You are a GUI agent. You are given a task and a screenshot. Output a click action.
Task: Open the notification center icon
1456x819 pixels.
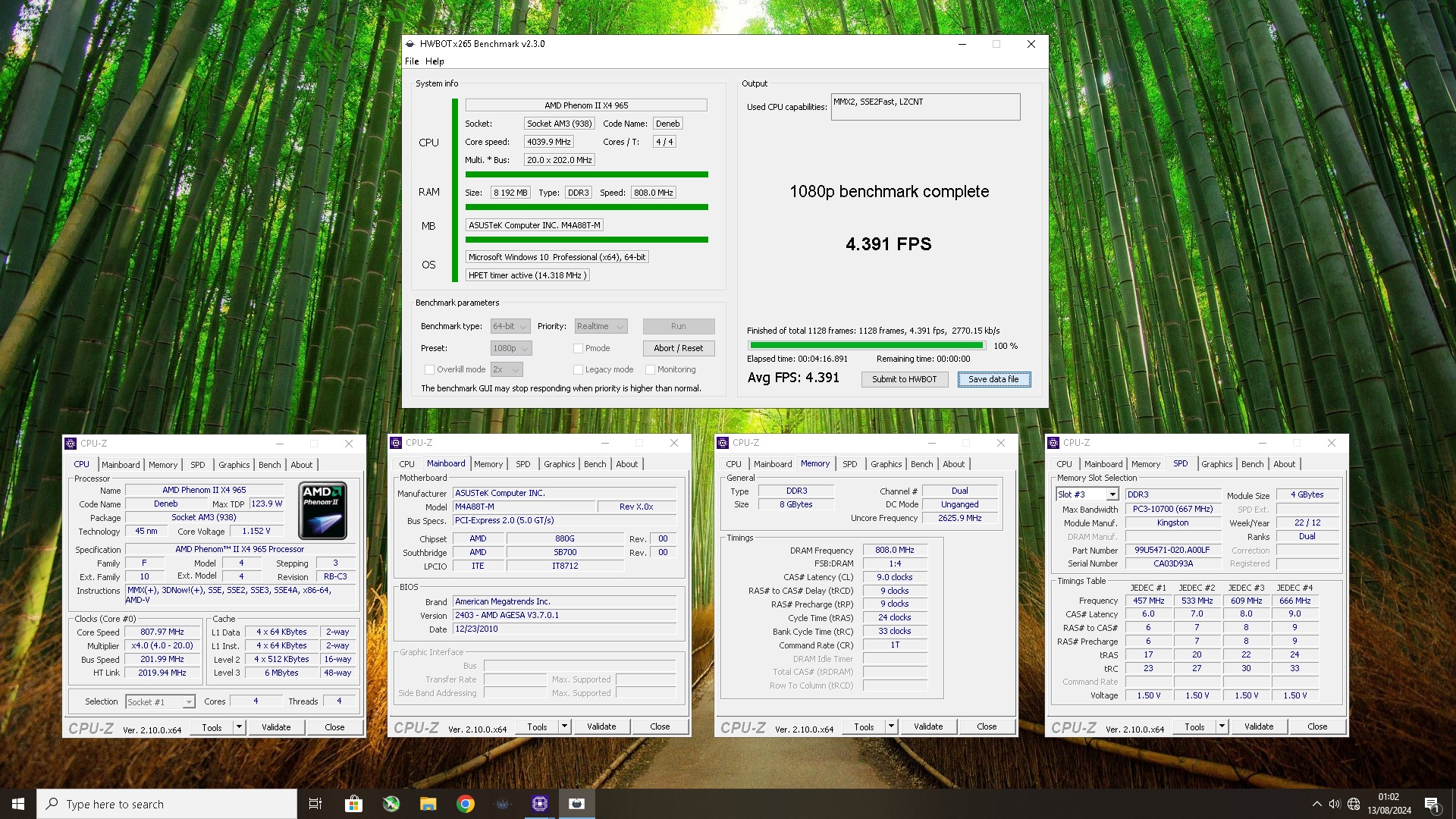tap(1432, 804)
